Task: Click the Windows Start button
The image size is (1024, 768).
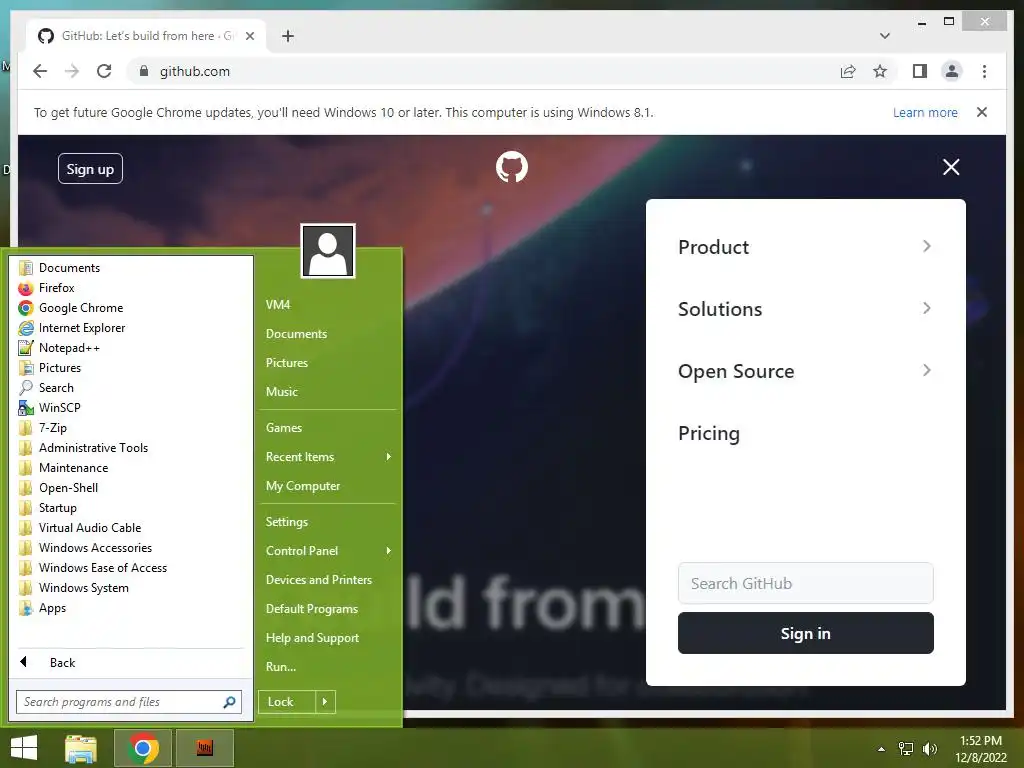Action: point(24,748)
